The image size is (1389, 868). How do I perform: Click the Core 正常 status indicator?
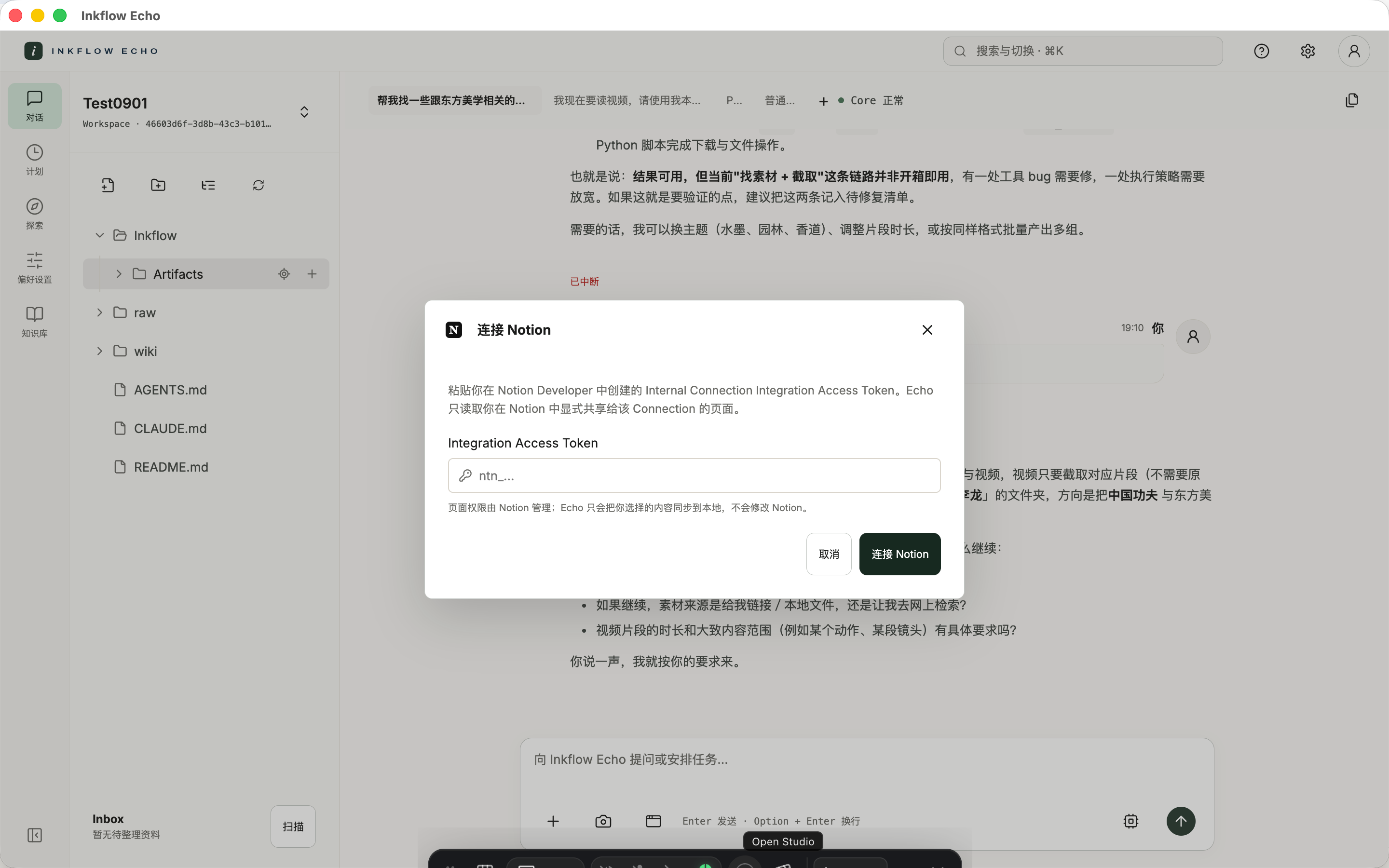[871, 100]
